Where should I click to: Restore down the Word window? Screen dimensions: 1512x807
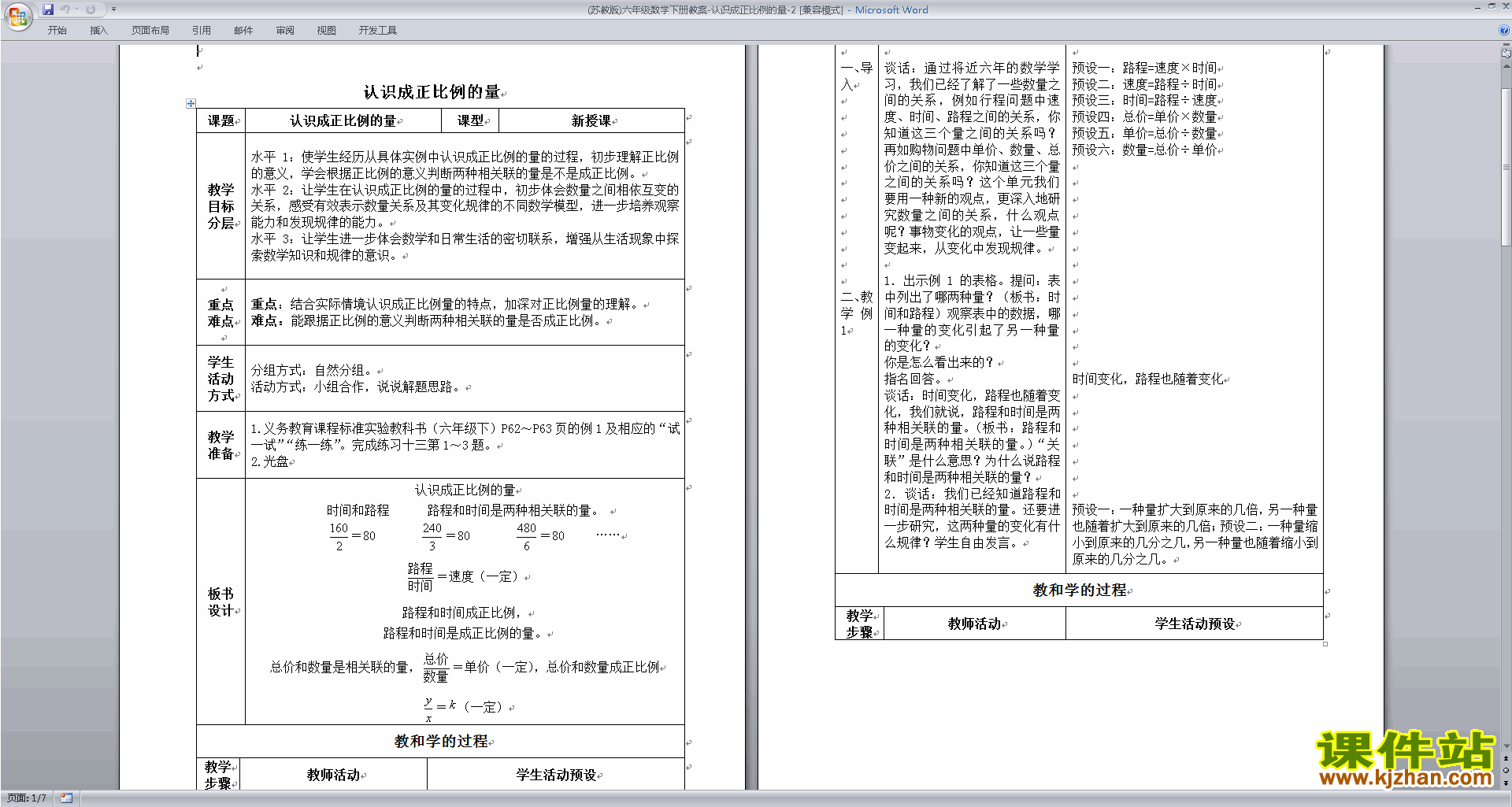click(1492, 7)
